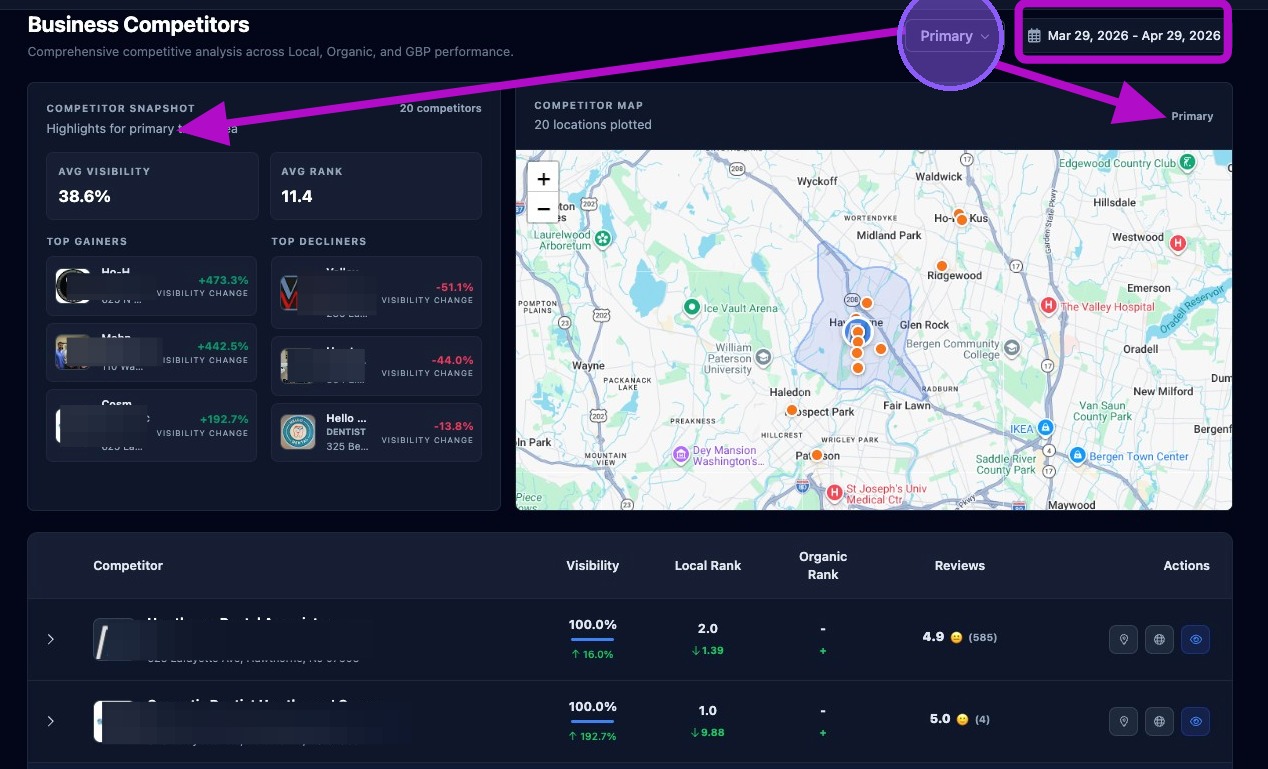Click orange competitor dot near Ridgewood

click(x=941, y=267)
